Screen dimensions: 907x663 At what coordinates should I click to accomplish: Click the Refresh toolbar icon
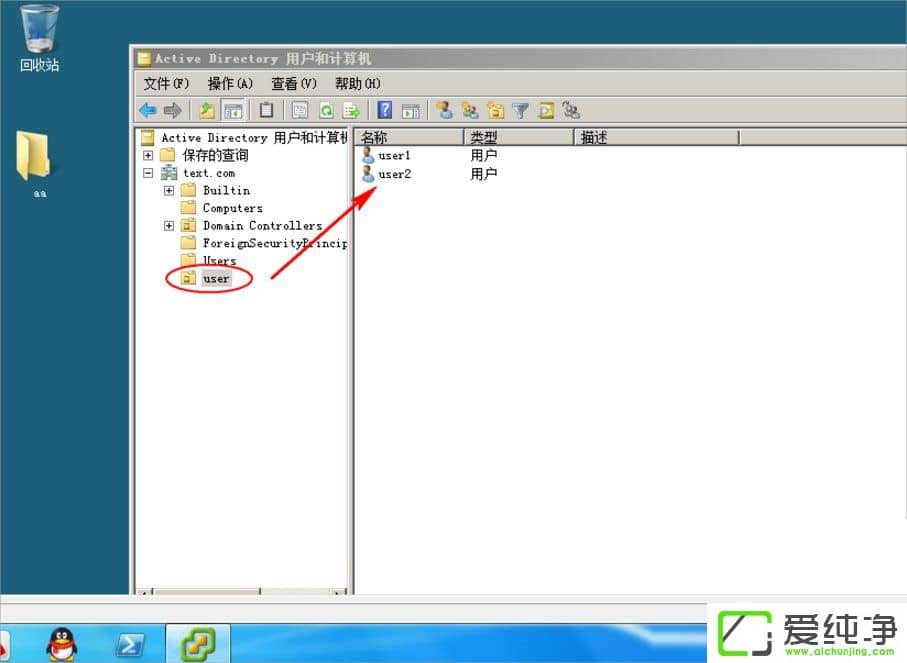(x=325, y=111)
